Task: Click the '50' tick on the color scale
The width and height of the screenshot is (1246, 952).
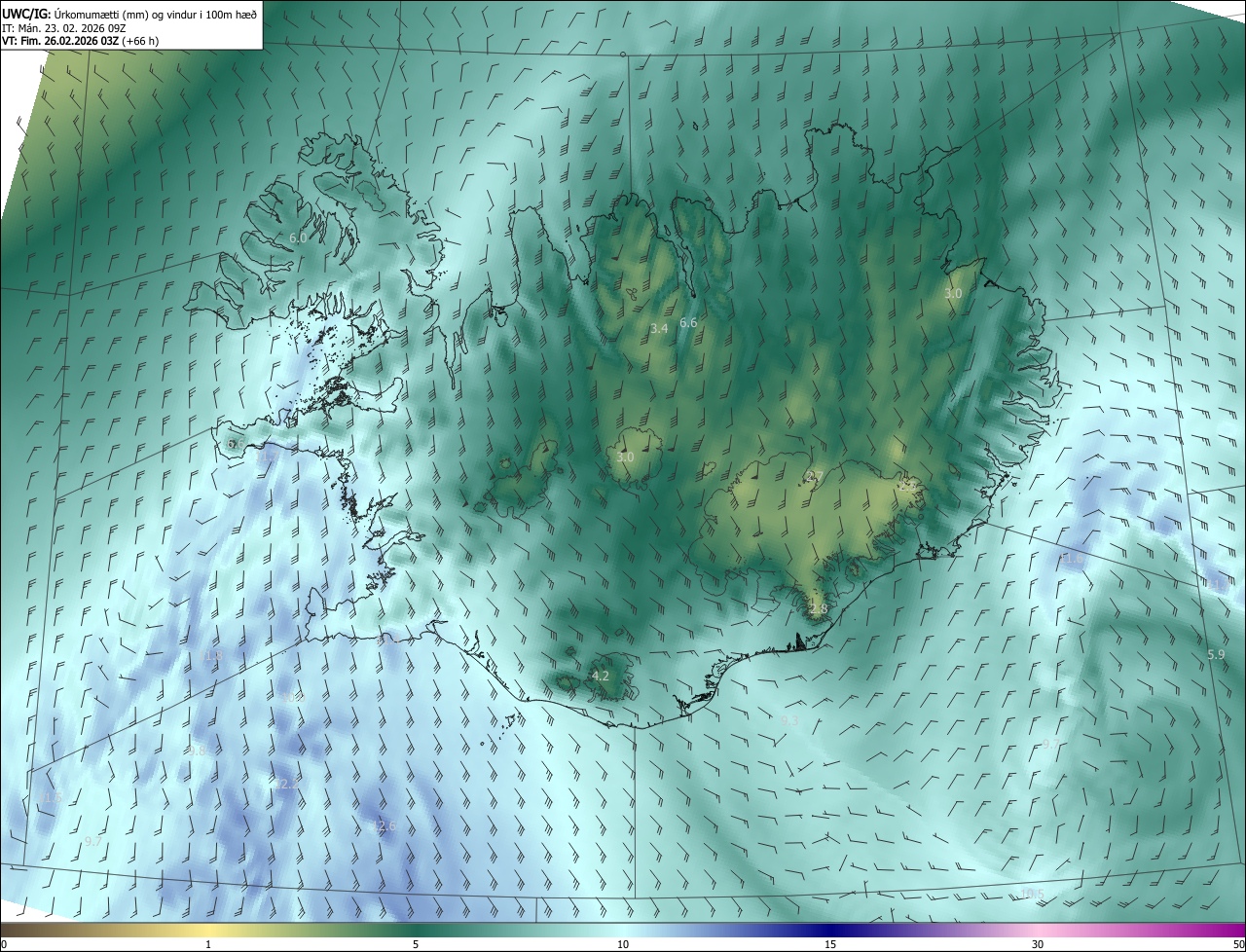Action: tap(1238, 944)
